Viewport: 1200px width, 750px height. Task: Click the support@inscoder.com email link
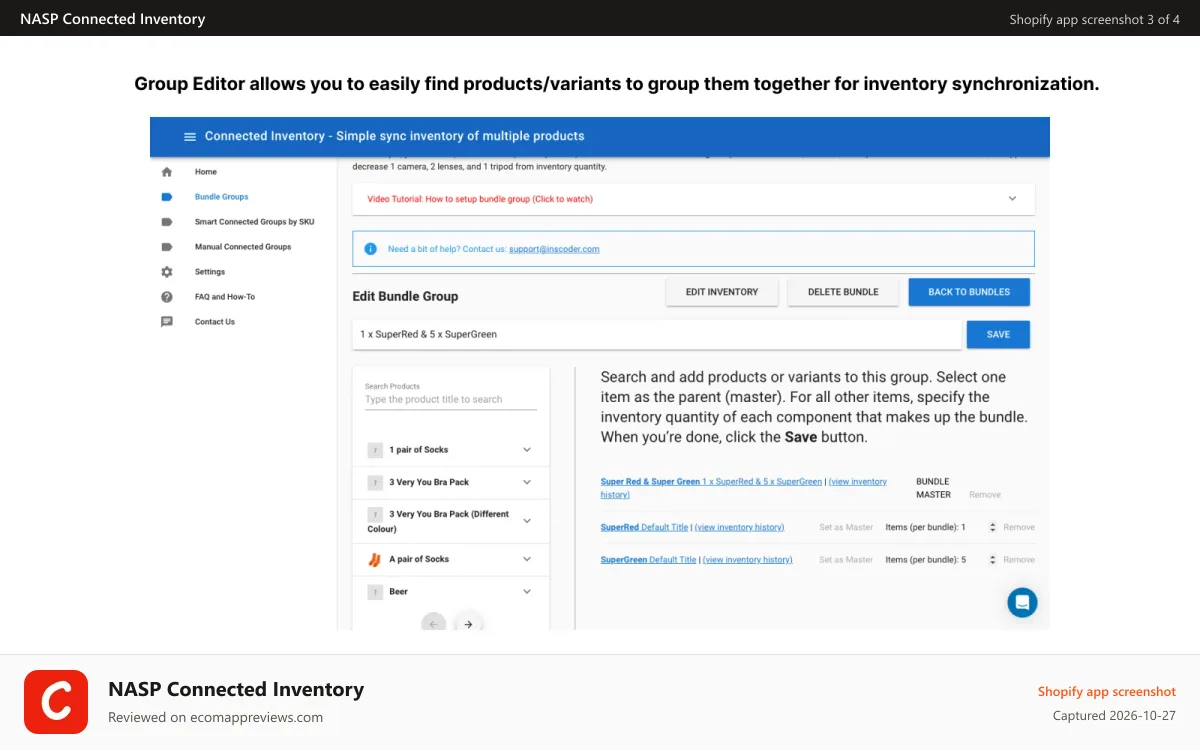[x=554, y=249]
